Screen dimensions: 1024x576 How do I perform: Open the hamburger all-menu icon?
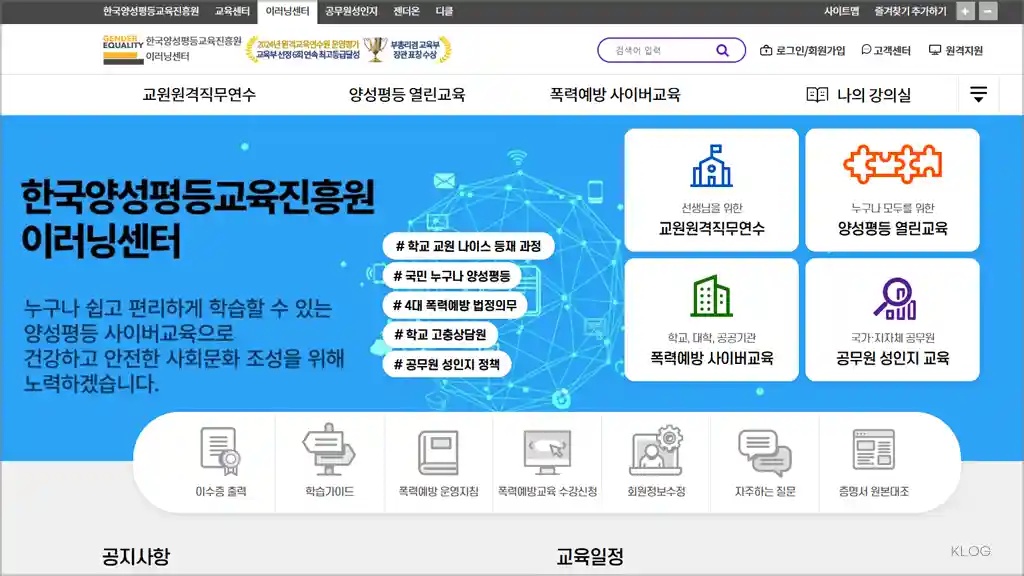pos(978,94)
